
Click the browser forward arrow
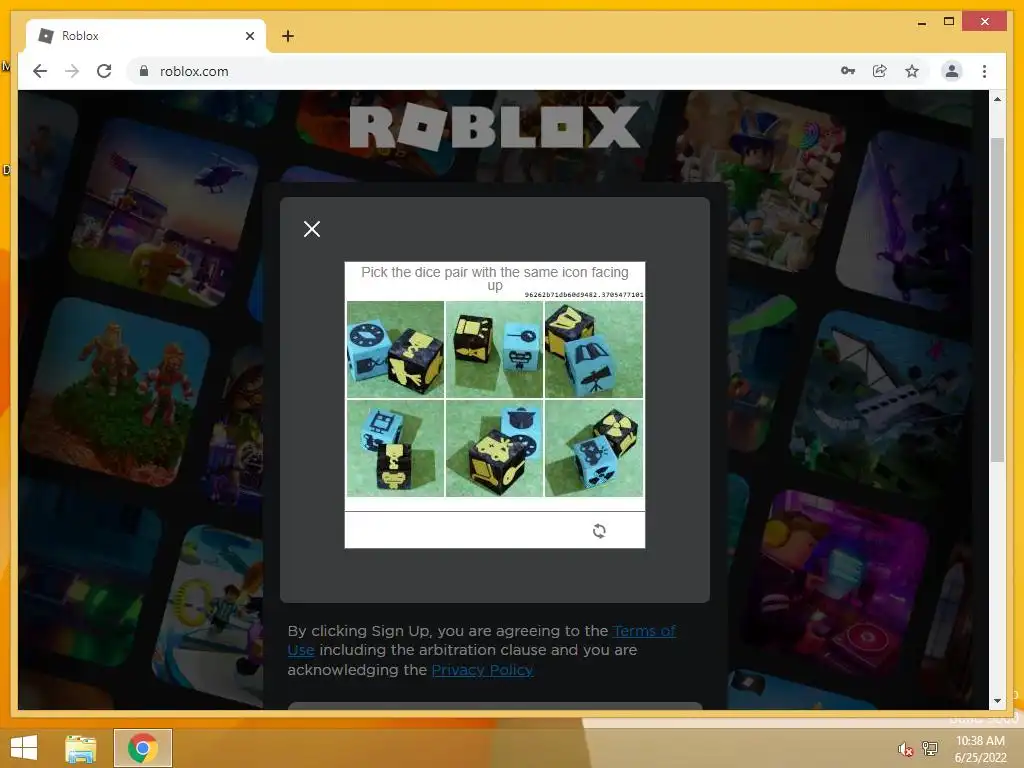(72, 71)
